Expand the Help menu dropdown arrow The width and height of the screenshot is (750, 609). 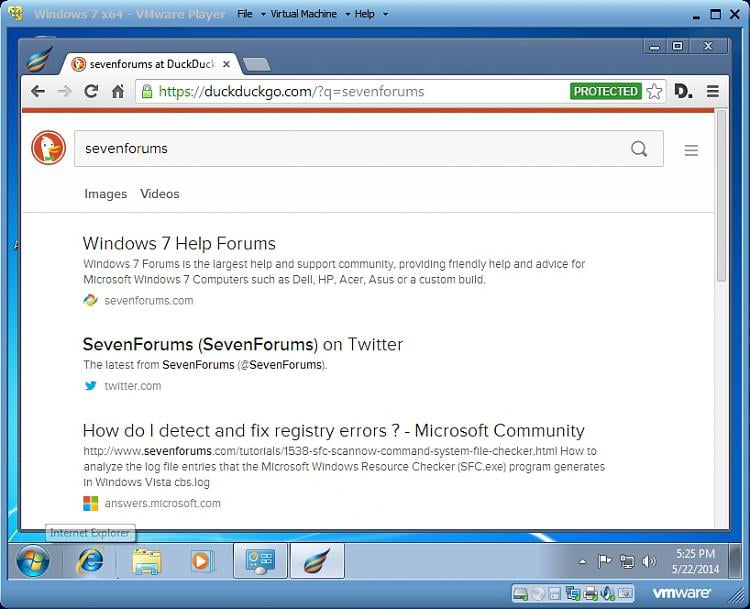pos(385,14)
